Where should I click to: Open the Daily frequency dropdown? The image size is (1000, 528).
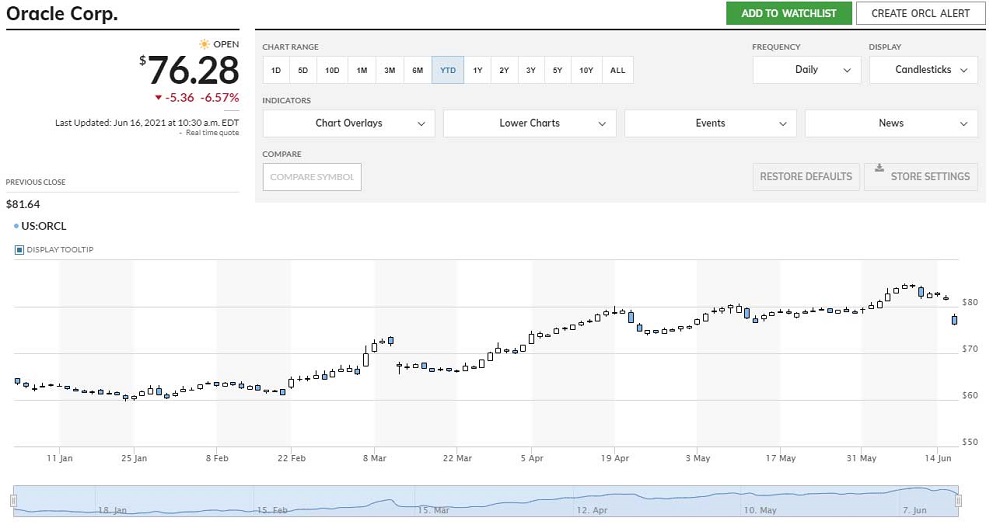(x=807, y=70)
